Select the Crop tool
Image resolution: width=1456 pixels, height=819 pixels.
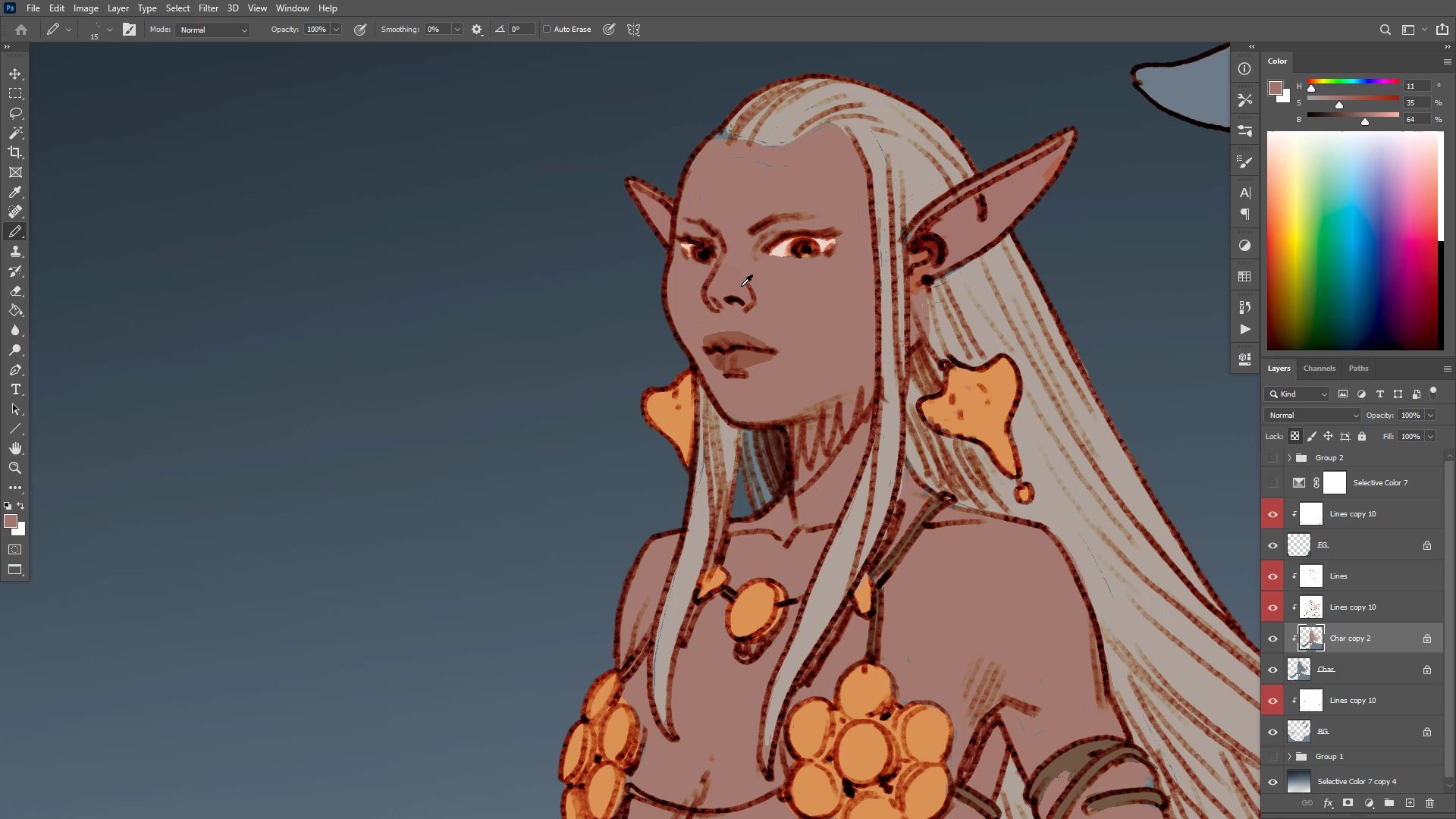coord(15,152)
